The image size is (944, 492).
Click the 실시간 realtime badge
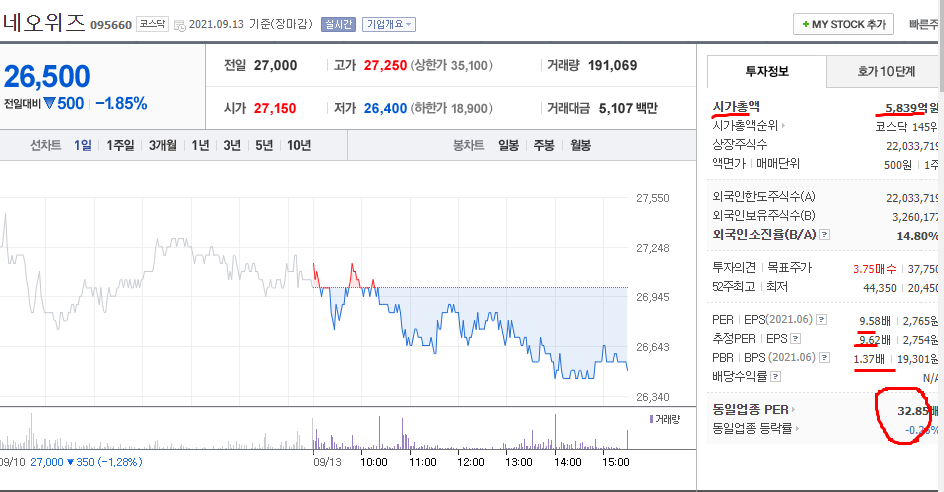pyautogui.click(x=338, y=24)
